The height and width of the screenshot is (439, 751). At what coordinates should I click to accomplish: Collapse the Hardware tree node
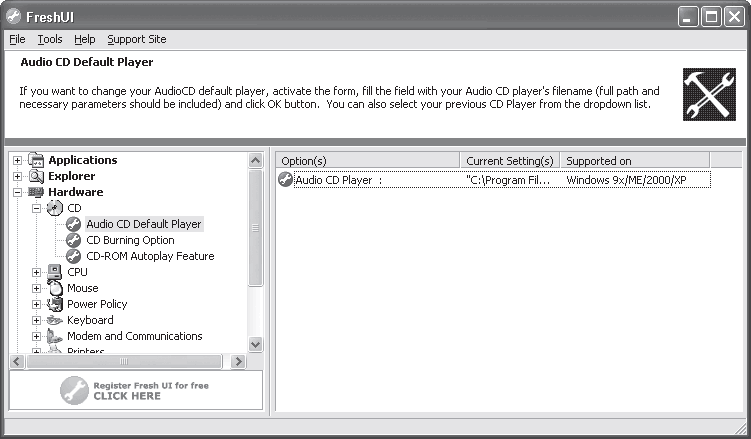click(x=17, y=192)
